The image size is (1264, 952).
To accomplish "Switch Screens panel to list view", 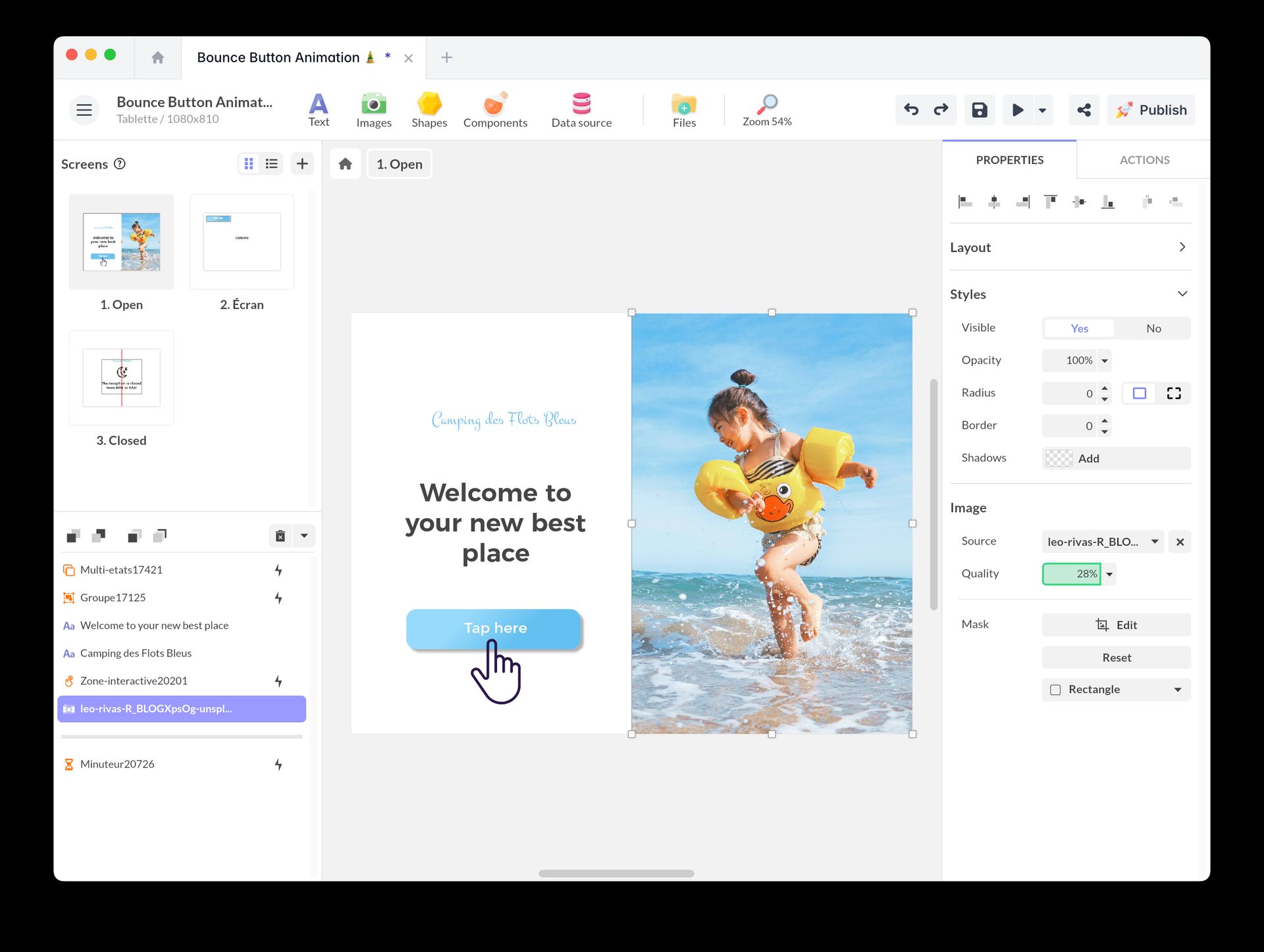I will coord(271,163).
